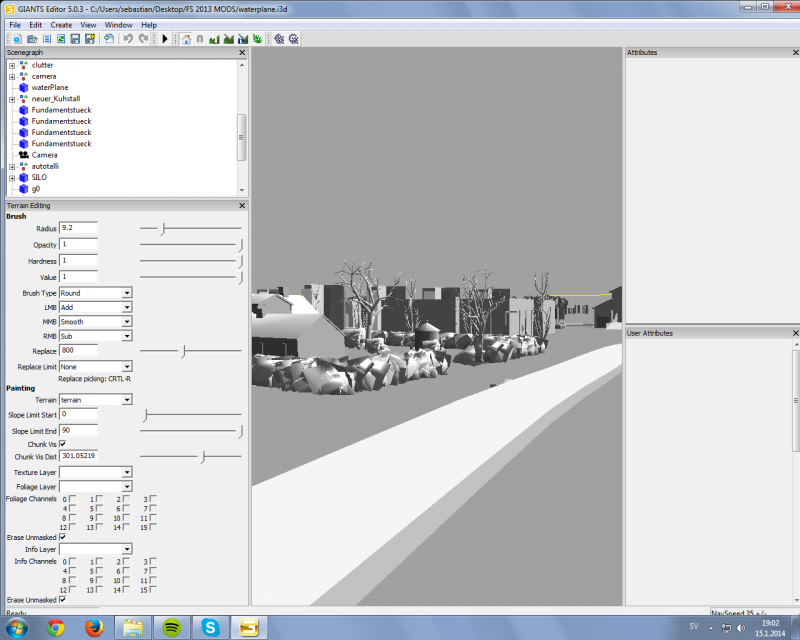Click the second purple gear toolbar icon
This screenshot has width=800, height=640.
click(x=293, y=39)
